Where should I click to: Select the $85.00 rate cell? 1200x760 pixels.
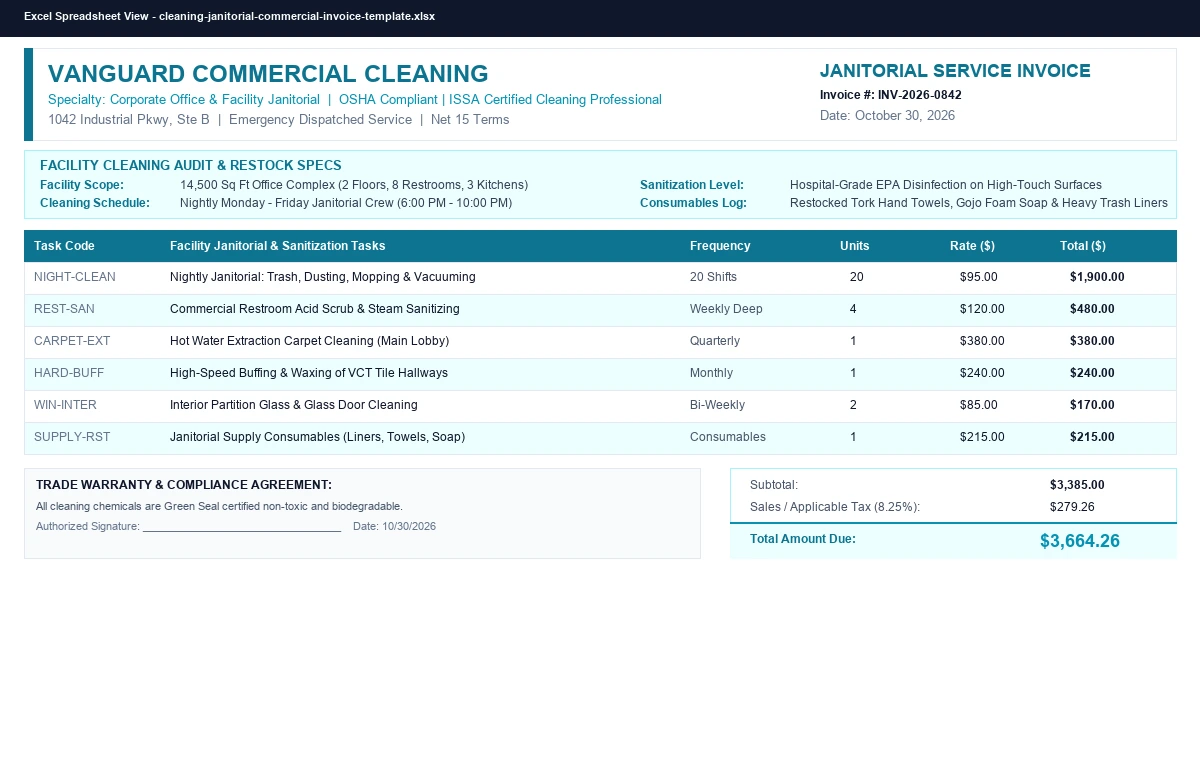tap(979, 405)
